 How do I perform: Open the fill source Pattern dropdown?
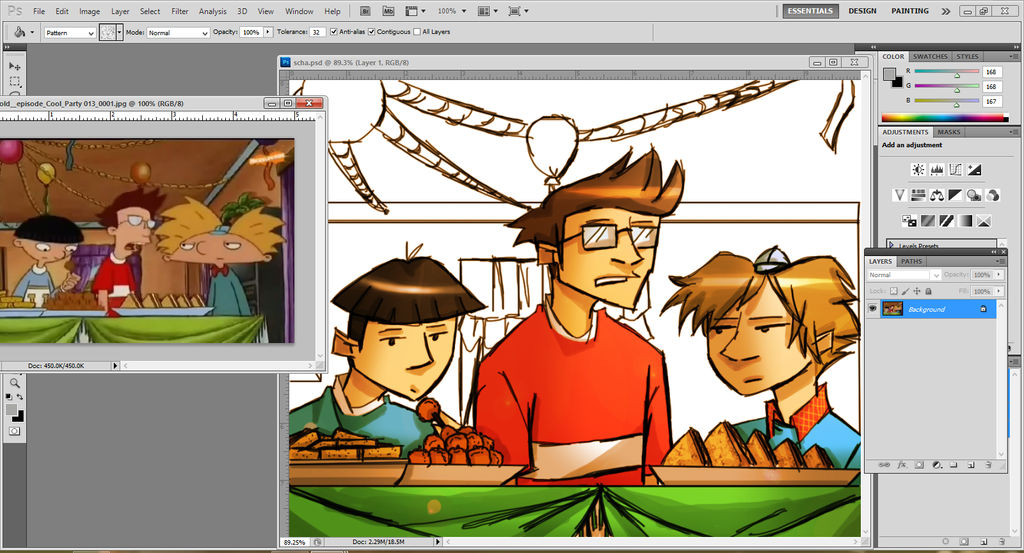(70, 33)
